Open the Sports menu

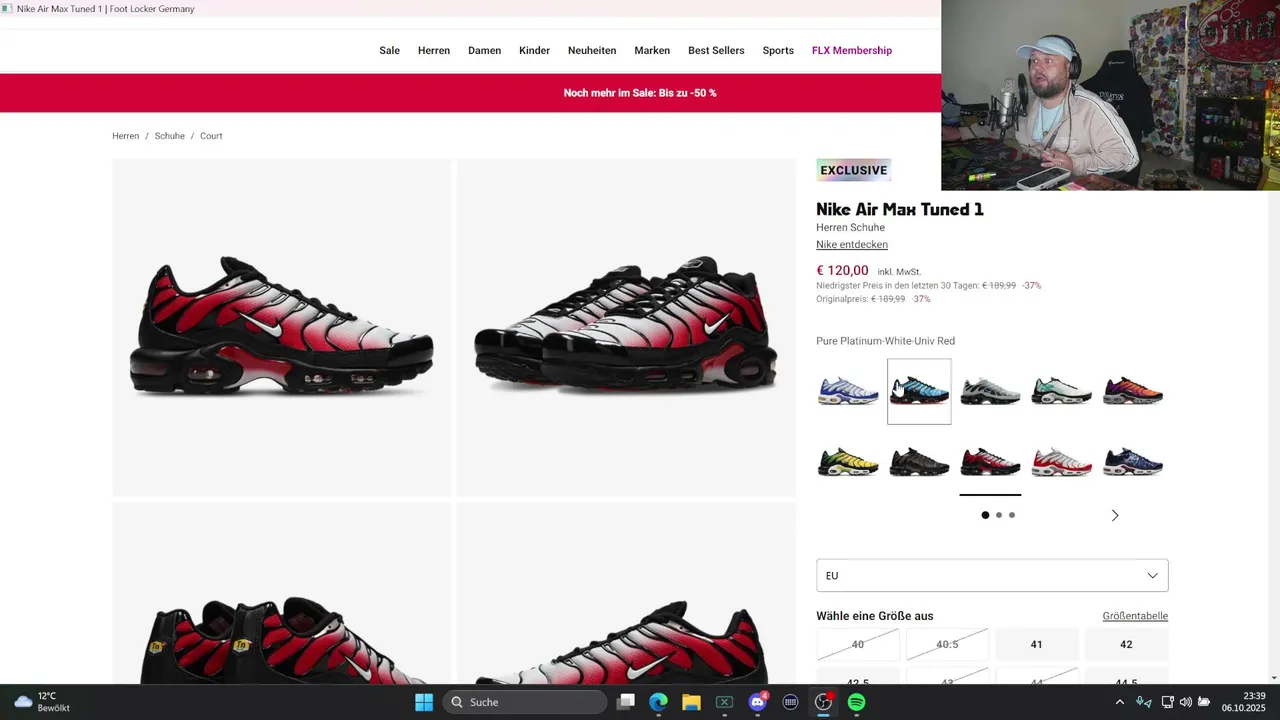click(778, 50)
